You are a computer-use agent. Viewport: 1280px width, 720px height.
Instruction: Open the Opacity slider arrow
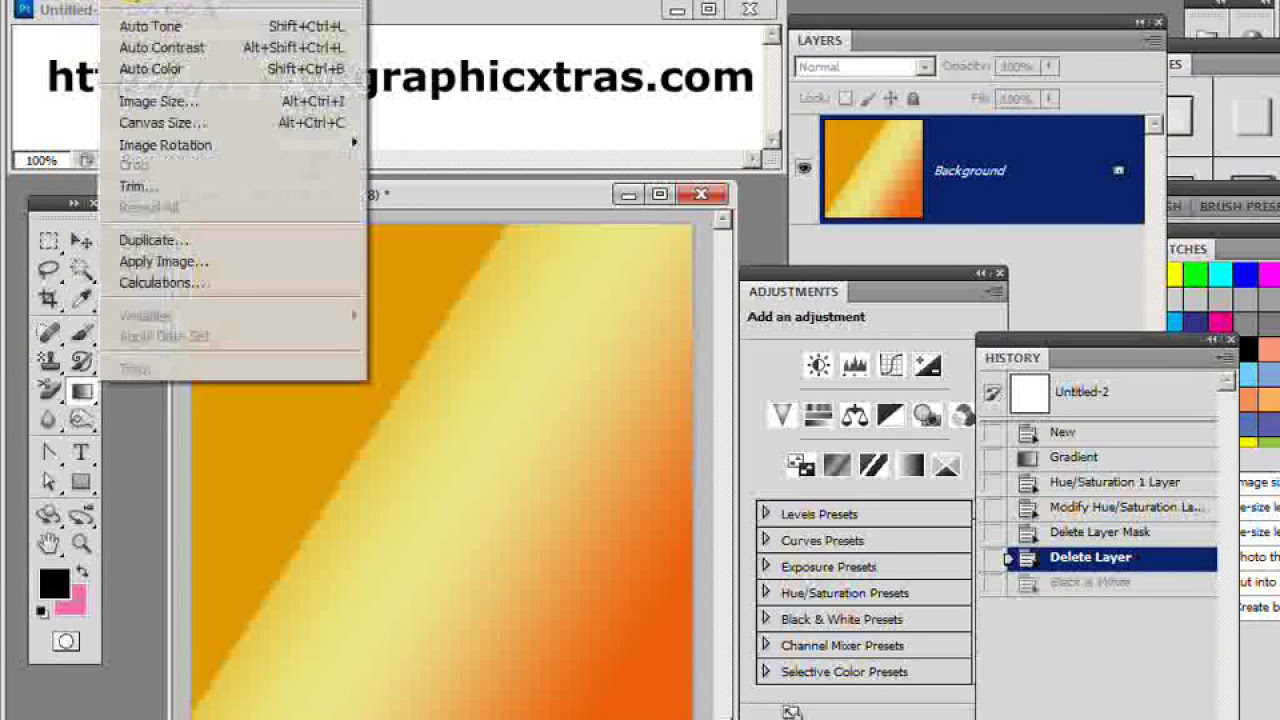point(1049,67)
